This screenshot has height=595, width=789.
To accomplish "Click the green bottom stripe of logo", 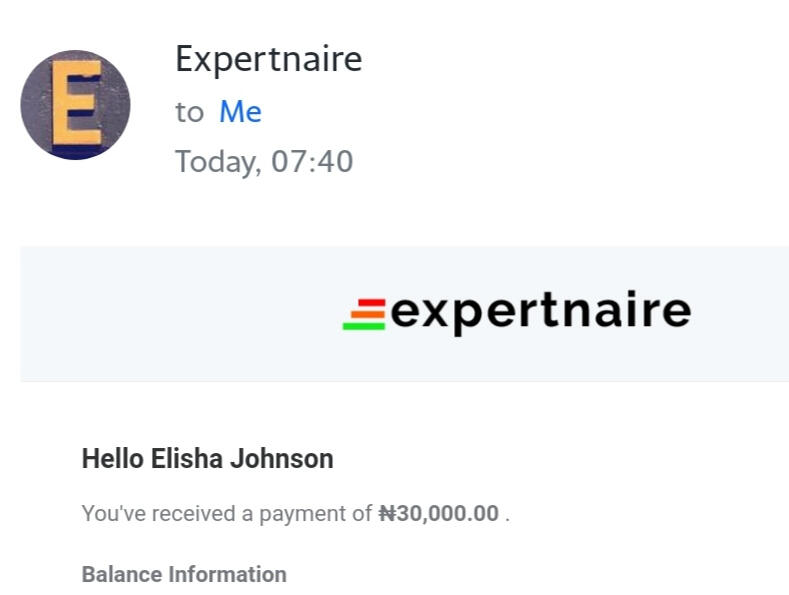I will [363, 325].
